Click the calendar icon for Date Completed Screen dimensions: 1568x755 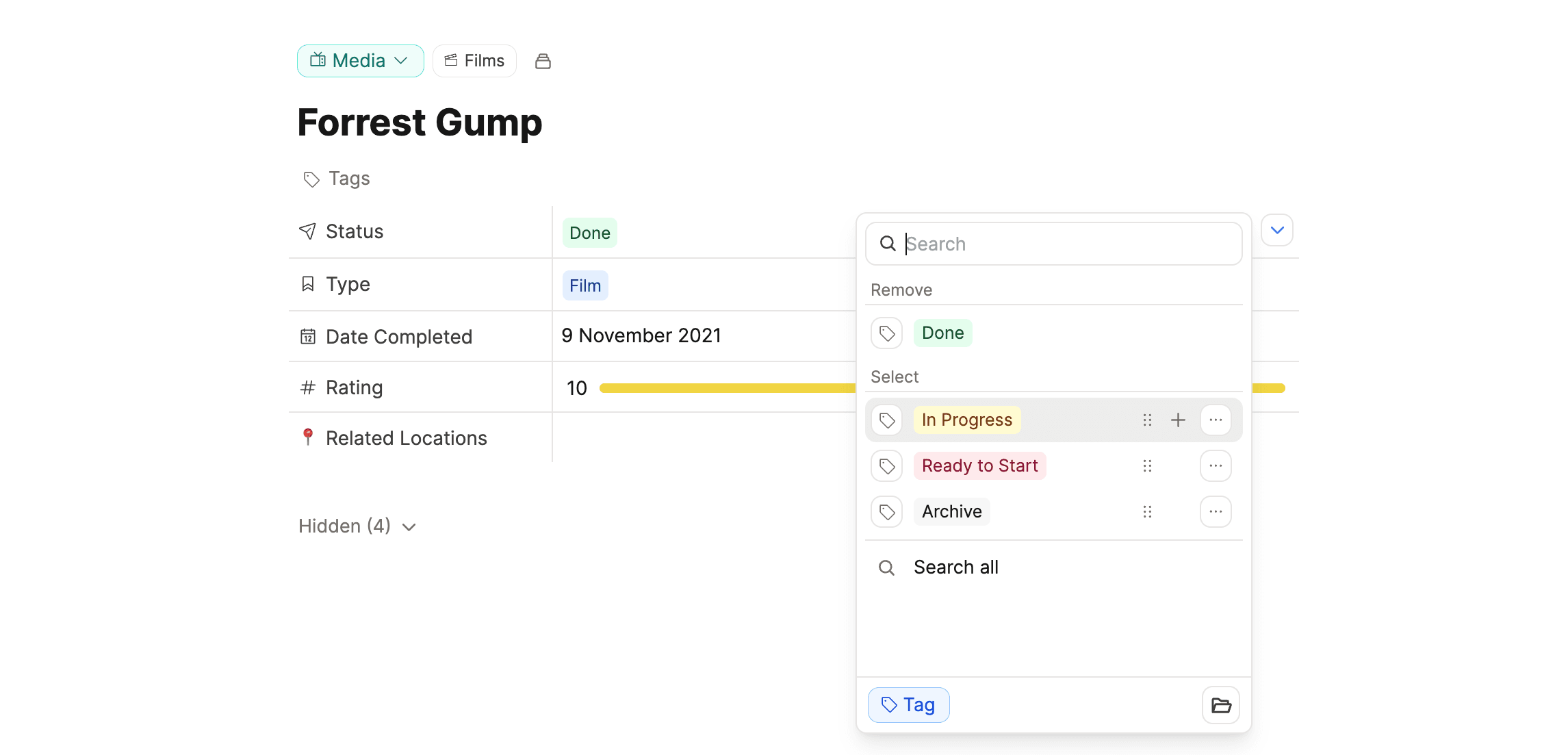(x=308, y=336)
